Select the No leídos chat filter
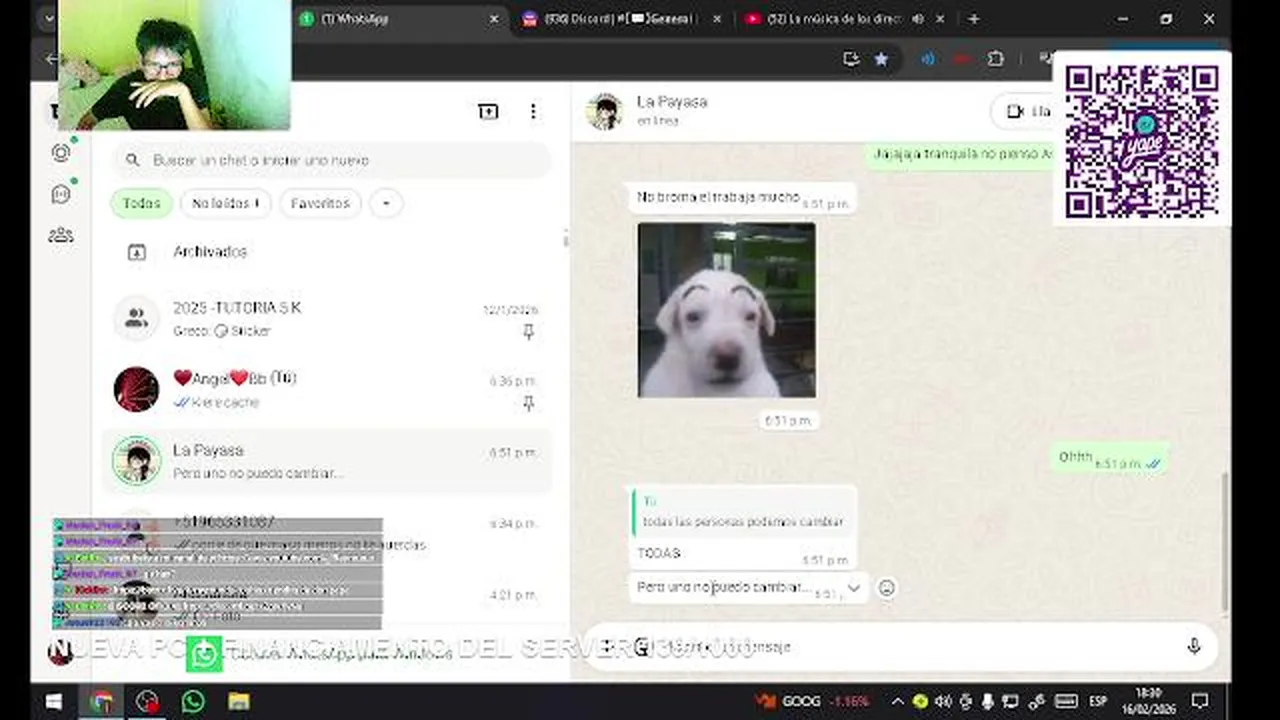 tap(225, 203)
